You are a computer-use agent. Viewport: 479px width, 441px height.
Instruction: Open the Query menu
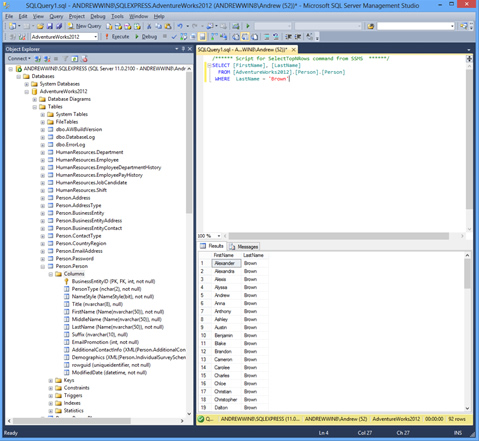click(x=56, y=16)
